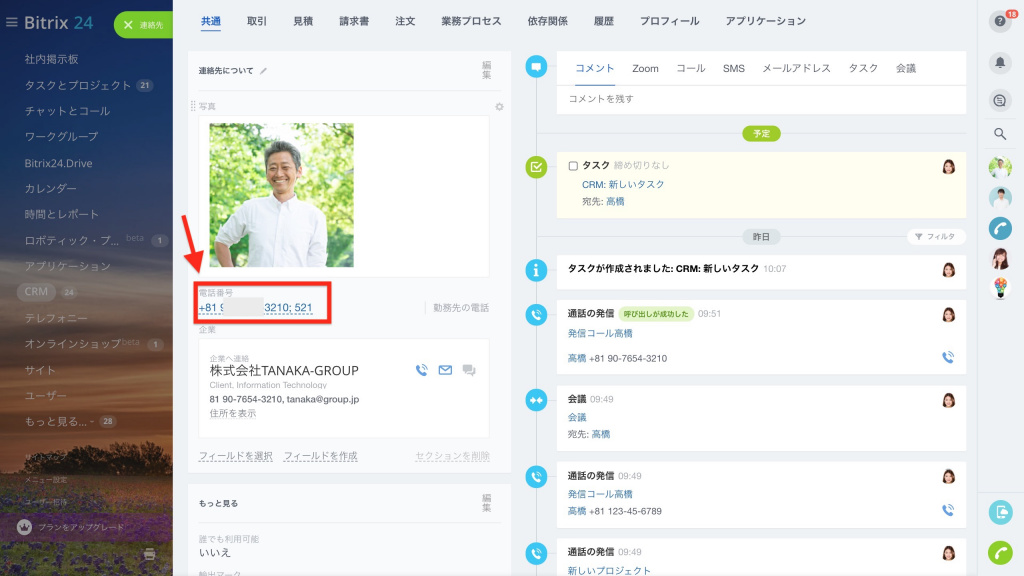The width and height of the screenshot is (1024, 576).
Task: Click the comment timeline icon
Action: 536,67
